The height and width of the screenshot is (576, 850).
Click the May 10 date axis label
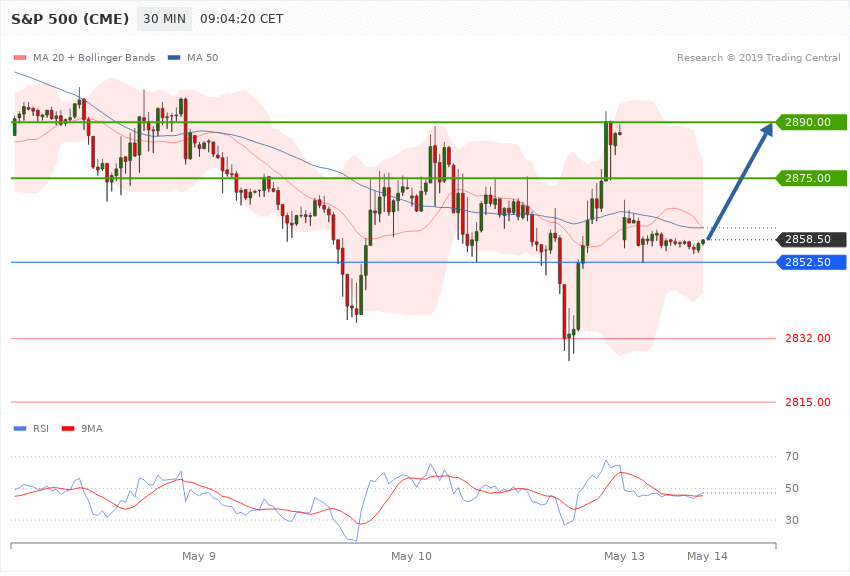pyautogui.click(x=411, y=556)
